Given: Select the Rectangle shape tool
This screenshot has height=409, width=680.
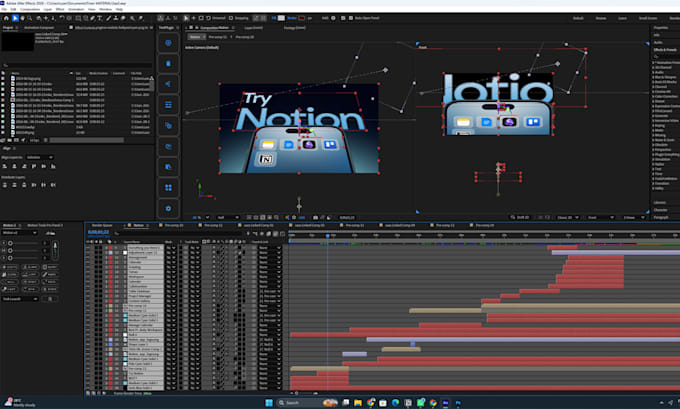Looking at the screenshot, I should [x=78, y=18].
